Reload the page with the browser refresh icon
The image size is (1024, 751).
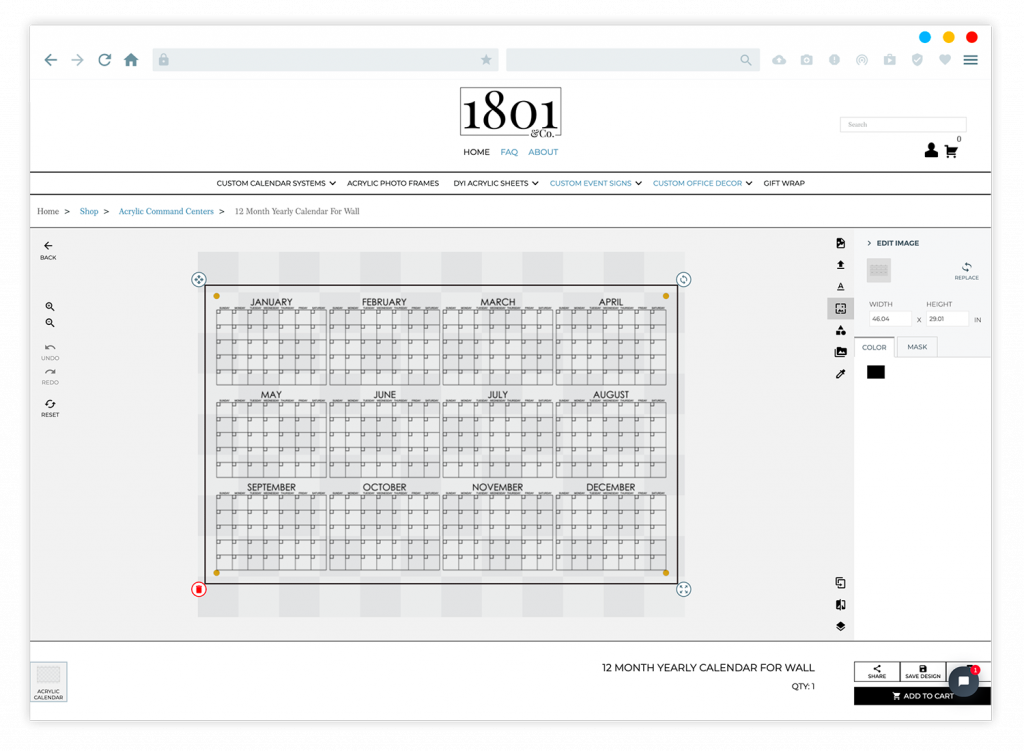104,60
